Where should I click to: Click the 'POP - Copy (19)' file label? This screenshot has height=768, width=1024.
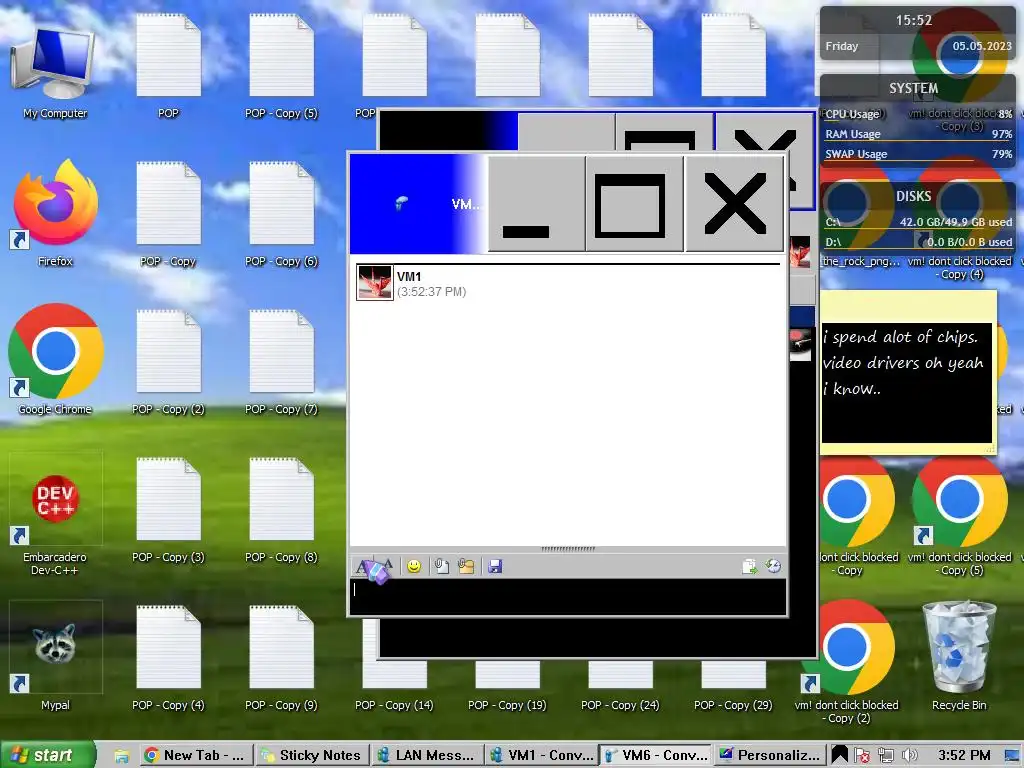(x=507, y=705)
